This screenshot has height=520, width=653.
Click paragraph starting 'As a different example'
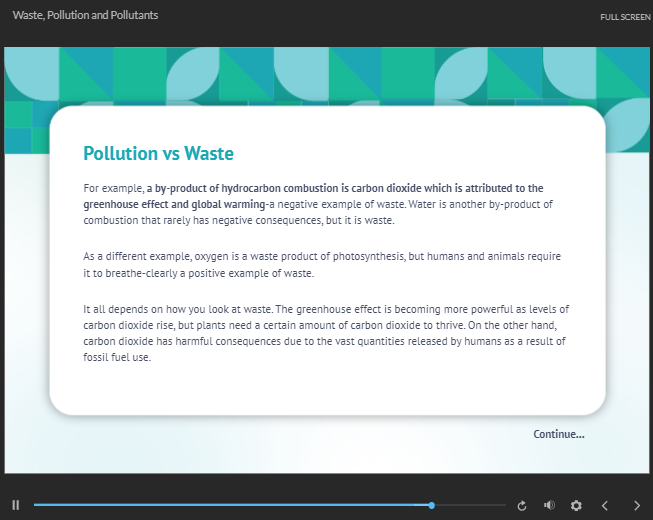pos(322,264)
